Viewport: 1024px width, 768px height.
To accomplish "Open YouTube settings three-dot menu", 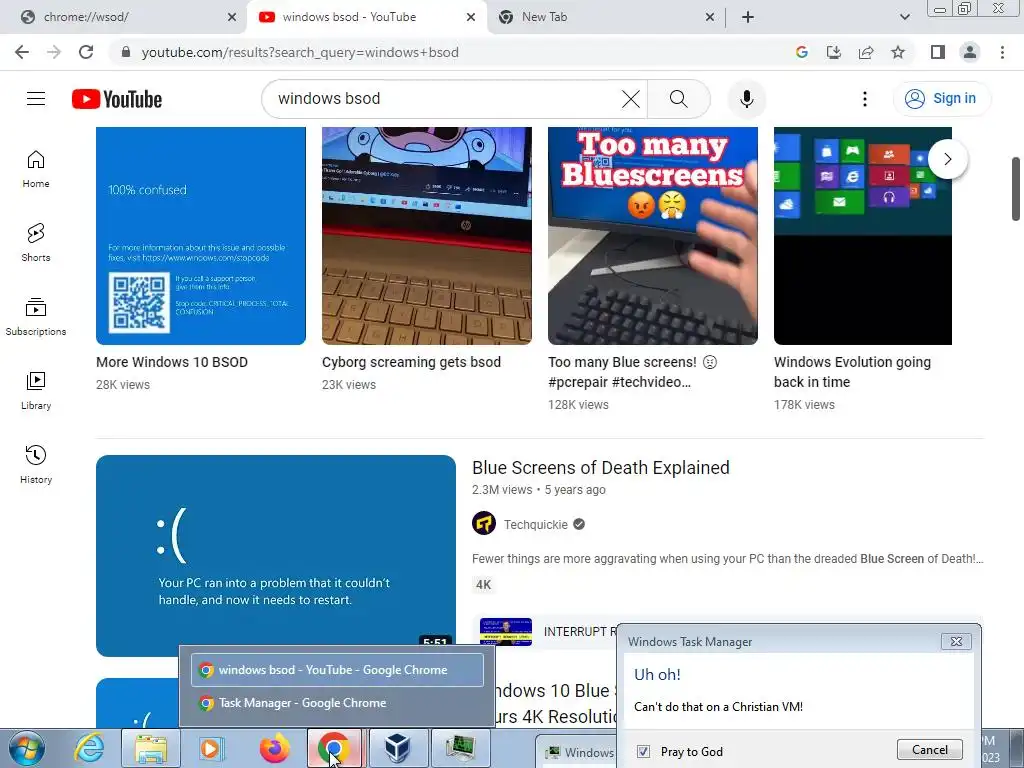I will tap(865, 99).
